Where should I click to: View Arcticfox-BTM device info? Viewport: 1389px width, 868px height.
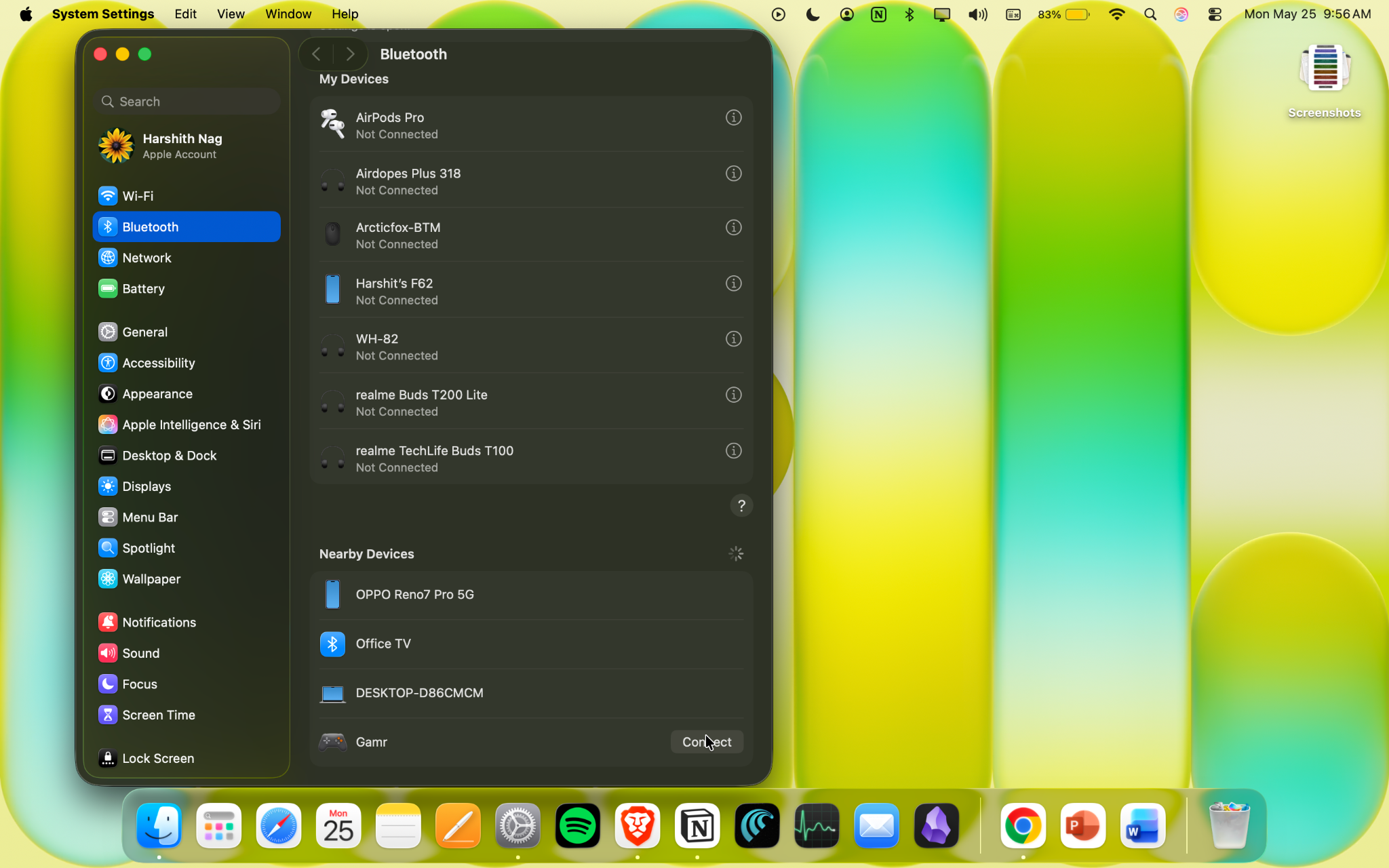point(733,227)
